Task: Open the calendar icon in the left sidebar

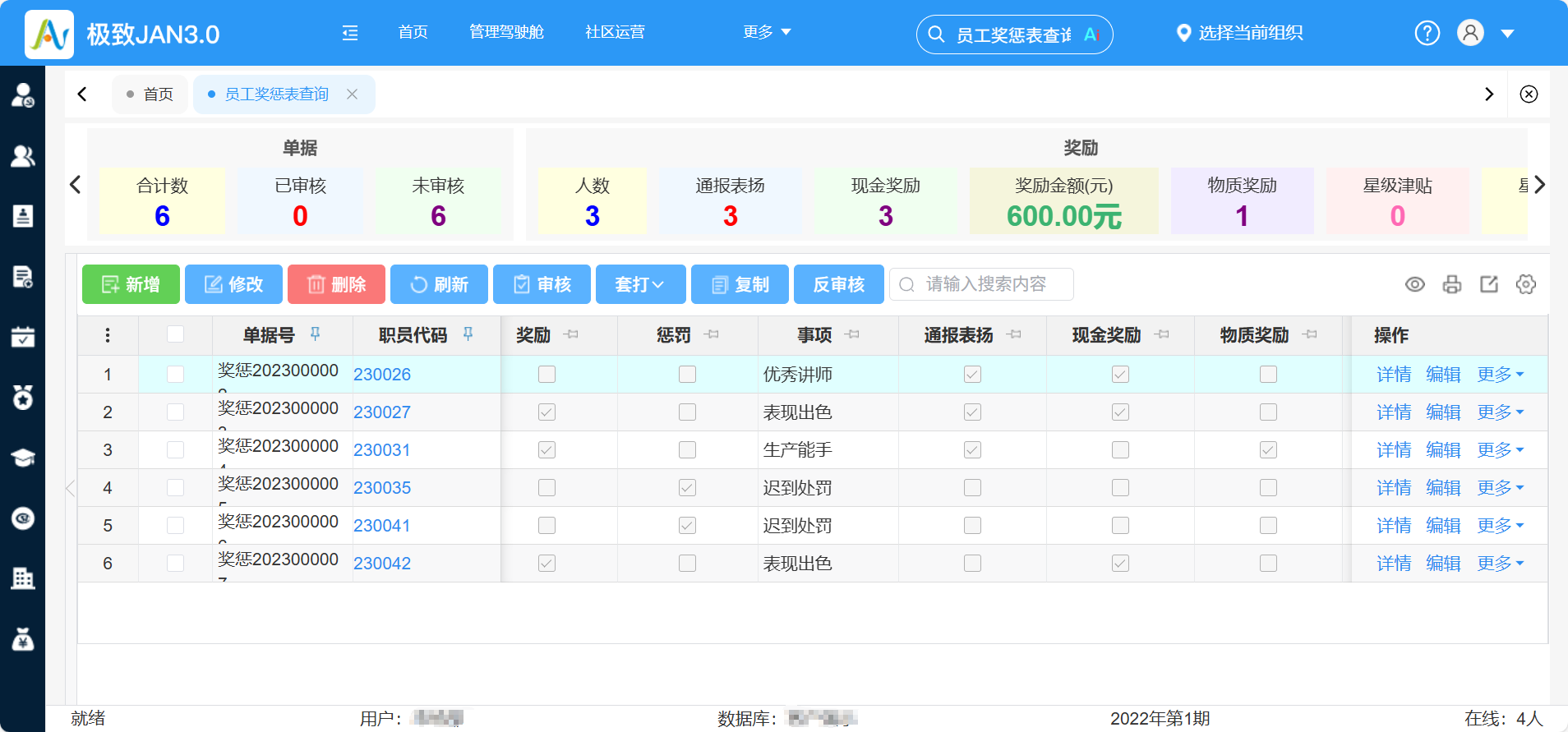Action: click(23, 337)
